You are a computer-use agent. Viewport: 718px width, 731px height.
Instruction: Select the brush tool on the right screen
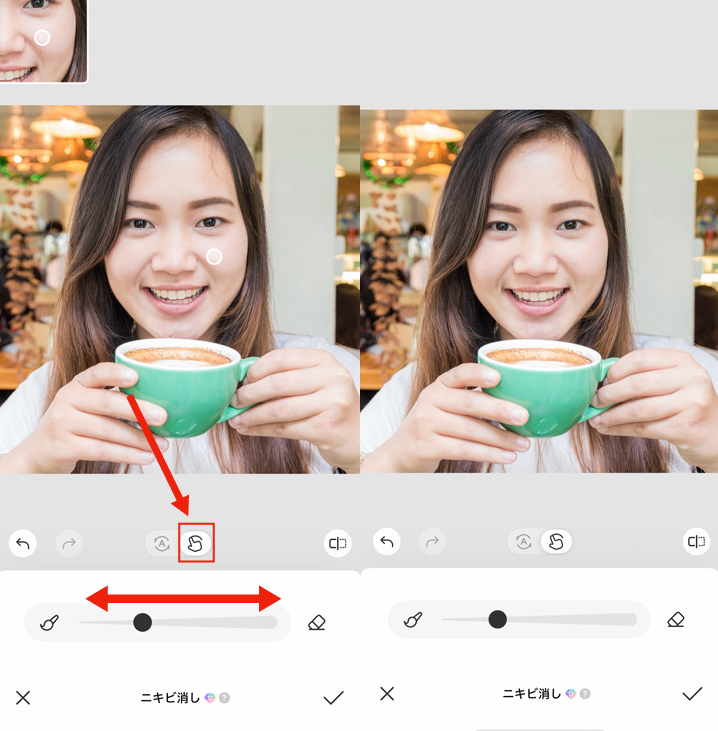(412, 620)
